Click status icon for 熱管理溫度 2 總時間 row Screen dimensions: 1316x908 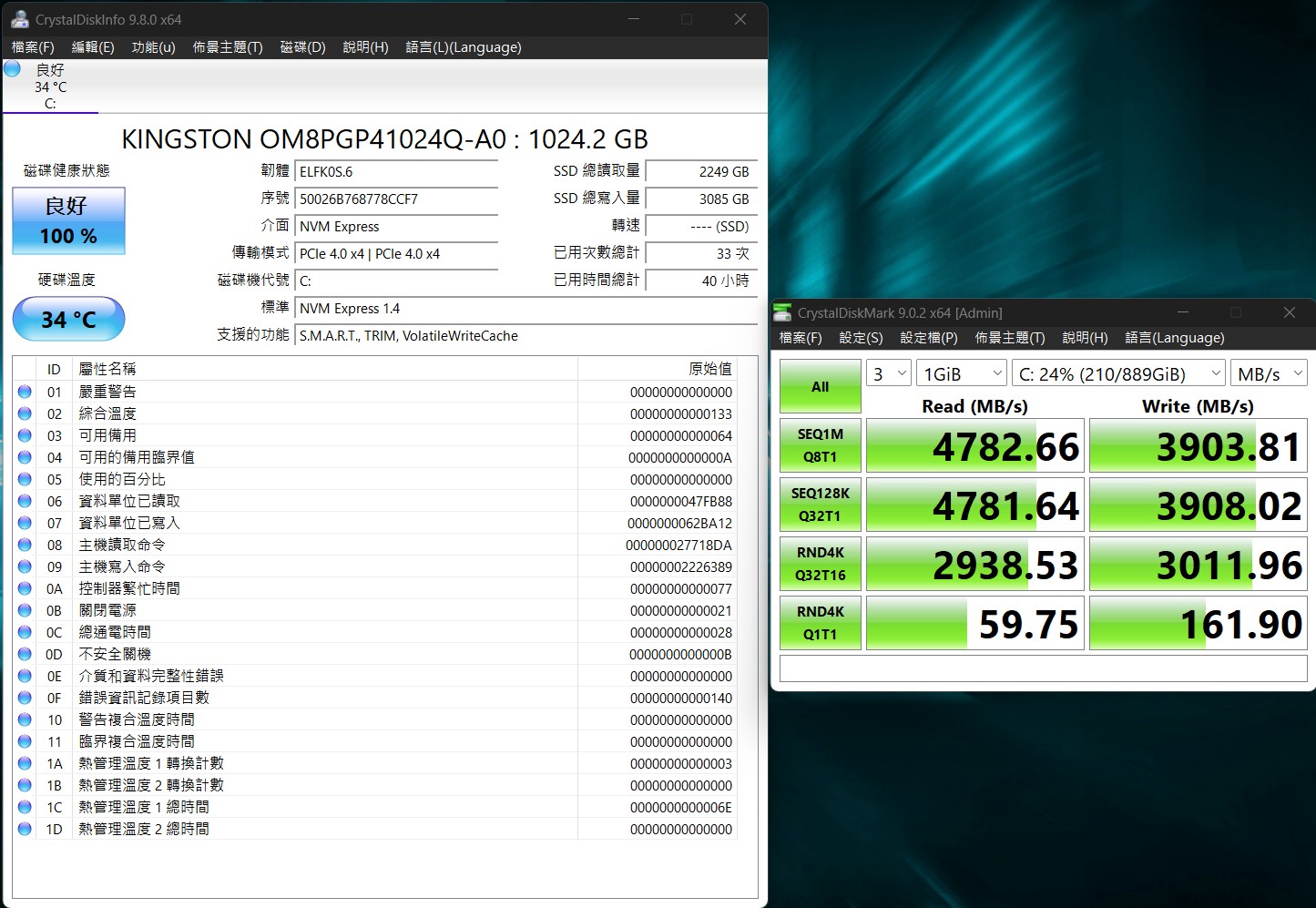coord(25,829)
